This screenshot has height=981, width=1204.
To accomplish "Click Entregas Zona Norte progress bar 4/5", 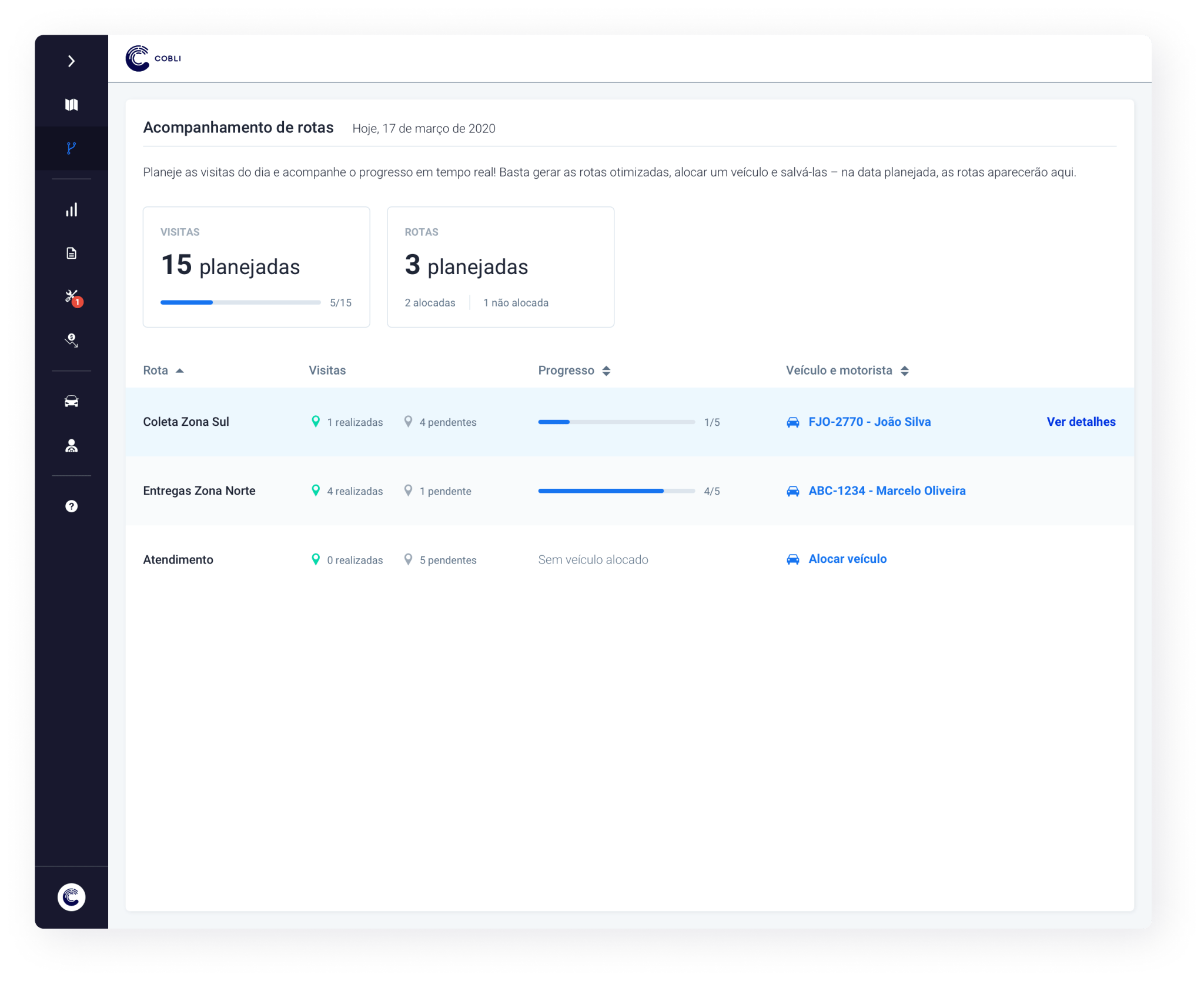I will [x=617, y=490].
